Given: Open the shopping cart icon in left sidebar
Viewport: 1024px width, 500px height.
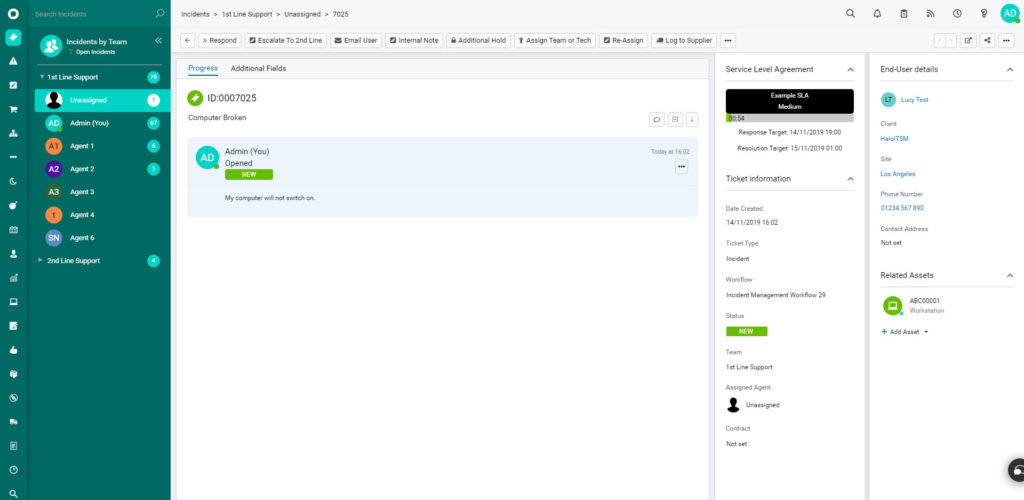Looking at the screenshot, I should [13, 109].
